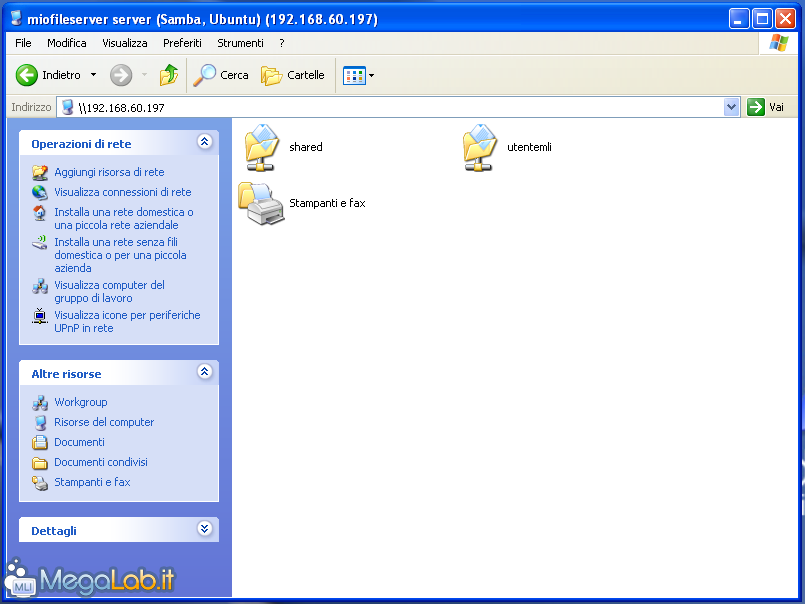Click the green forward arrow button

click(x=121, y=75)
